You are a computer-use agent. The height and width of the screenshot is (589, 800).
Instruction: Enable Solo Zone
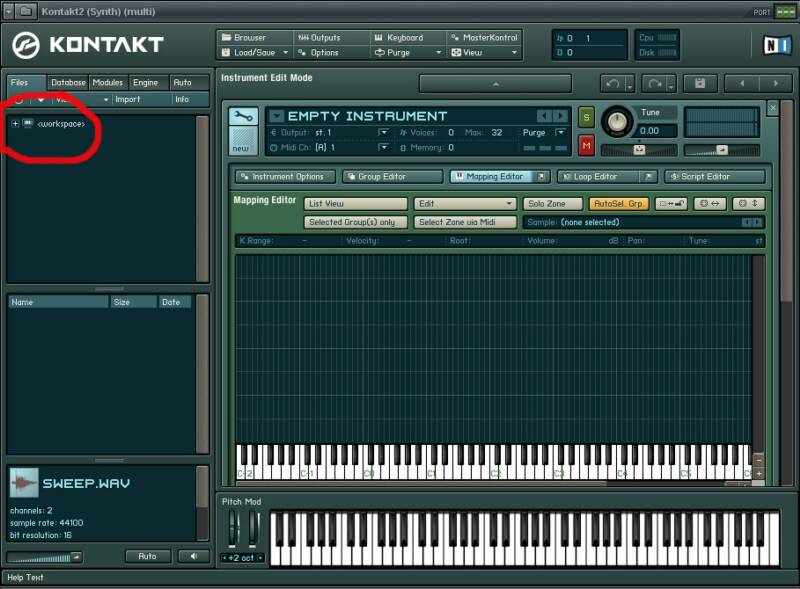click(x=553, y=204)
